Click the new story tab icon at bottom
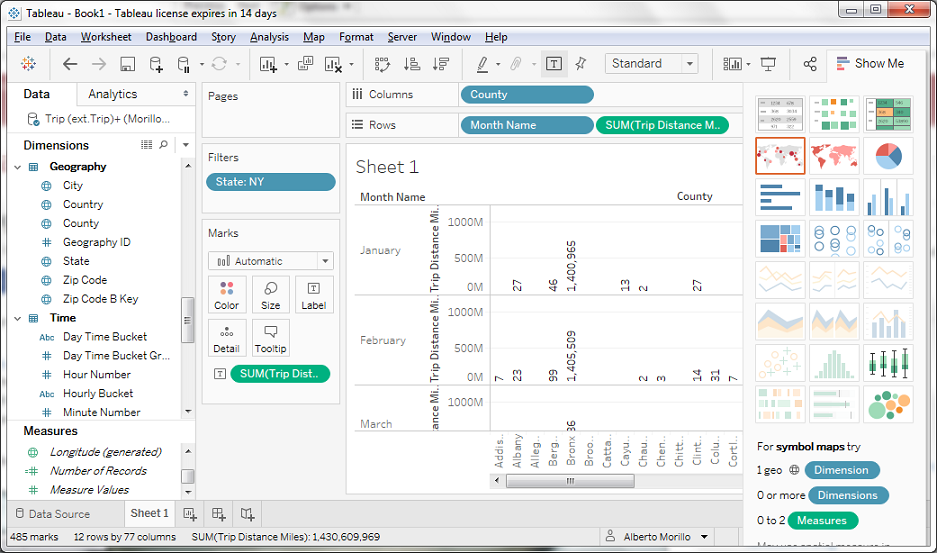The image size is (937, 553). point(247,514)
